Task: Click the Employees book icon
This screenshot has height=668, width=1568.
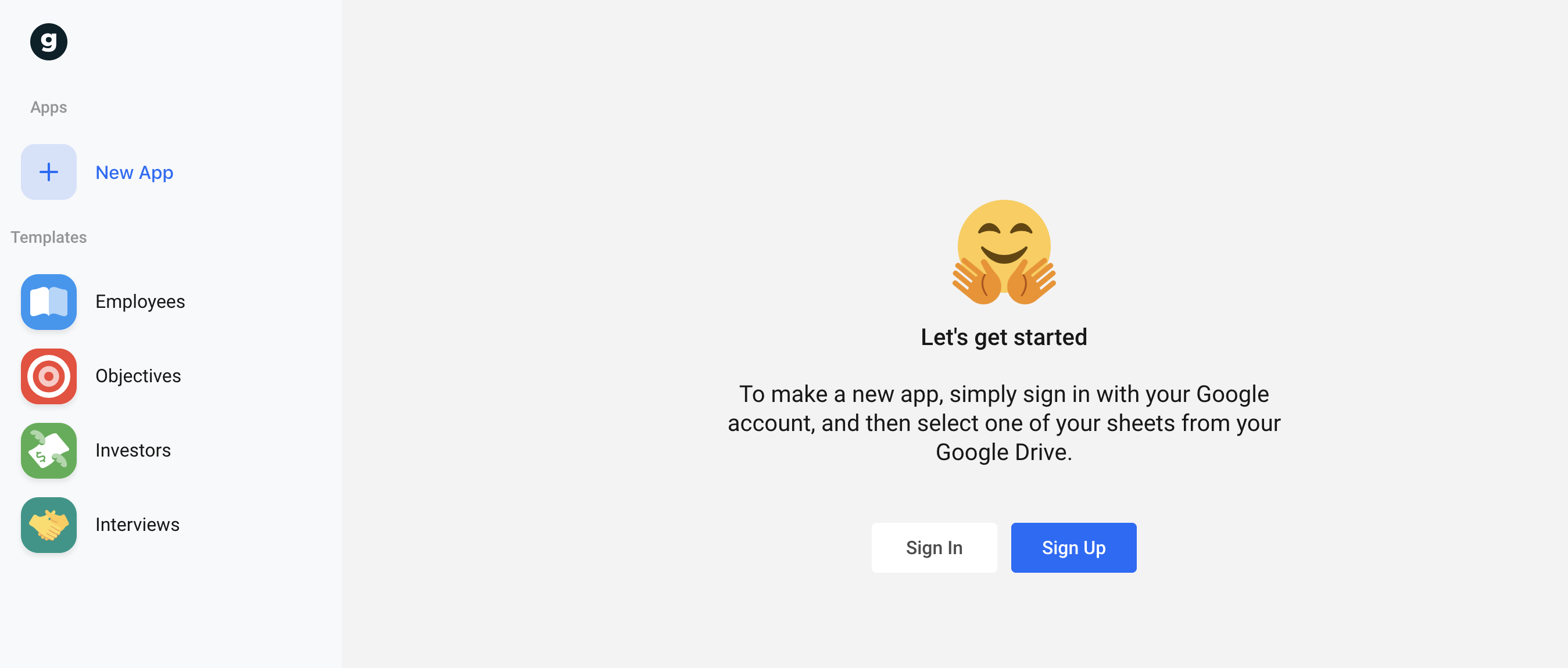Action: pyautogui.click(x=49, y=301)
